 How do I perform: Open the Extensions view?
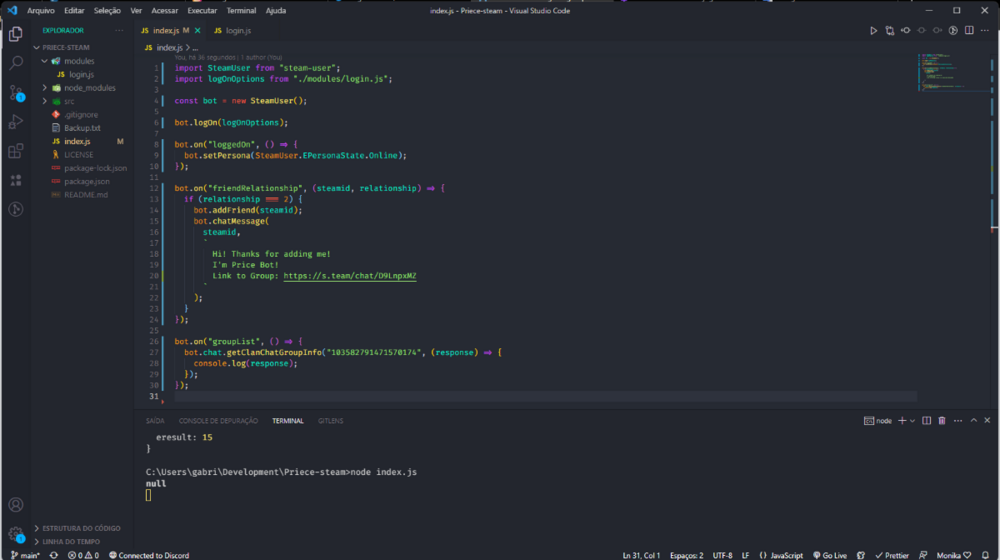pyautogui.click(x=16, y=151)
